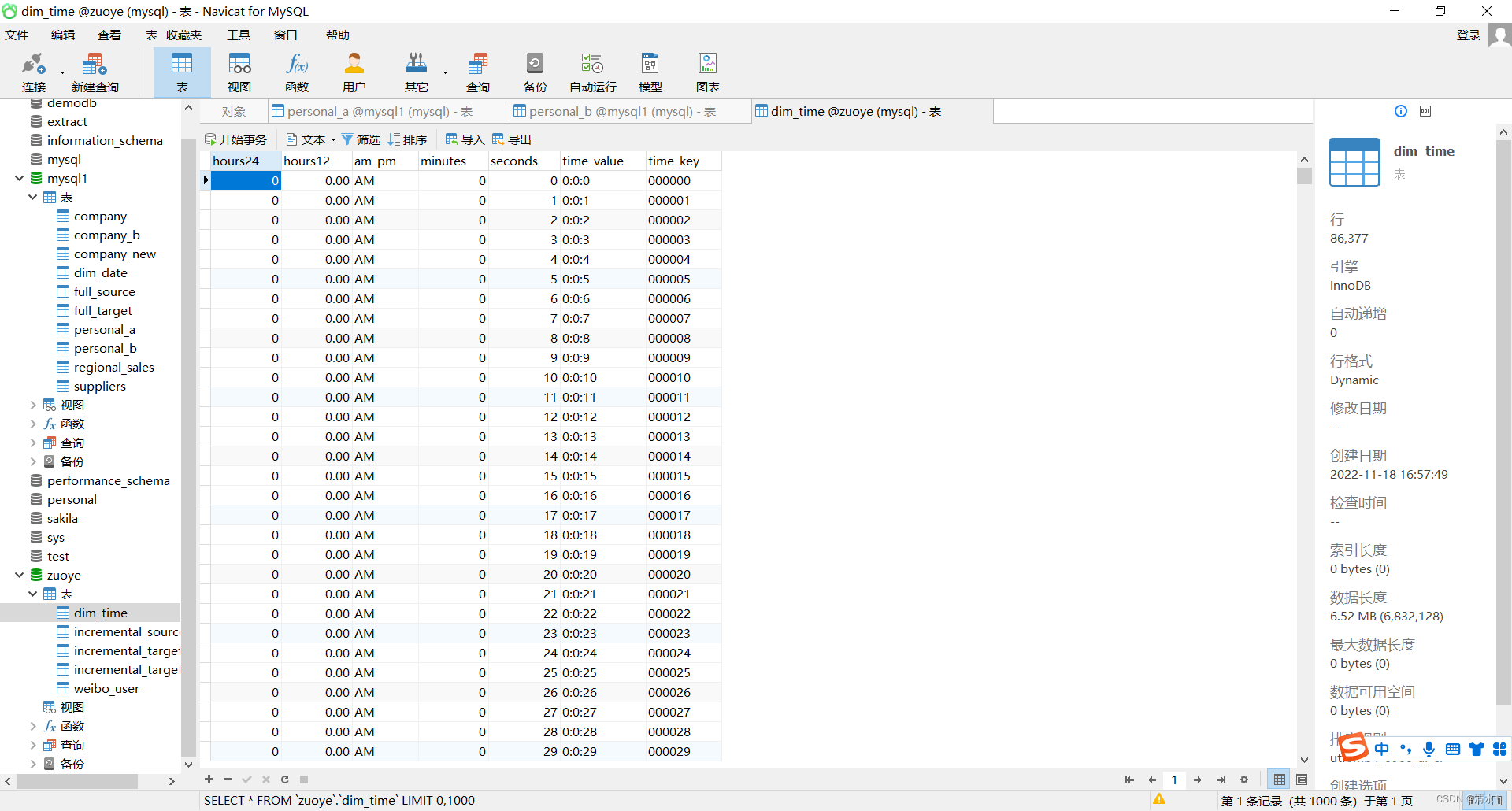Open the 其它 others toolbar icon
This screenshot has width=1512, height=811.
click(x=416, y=72)
